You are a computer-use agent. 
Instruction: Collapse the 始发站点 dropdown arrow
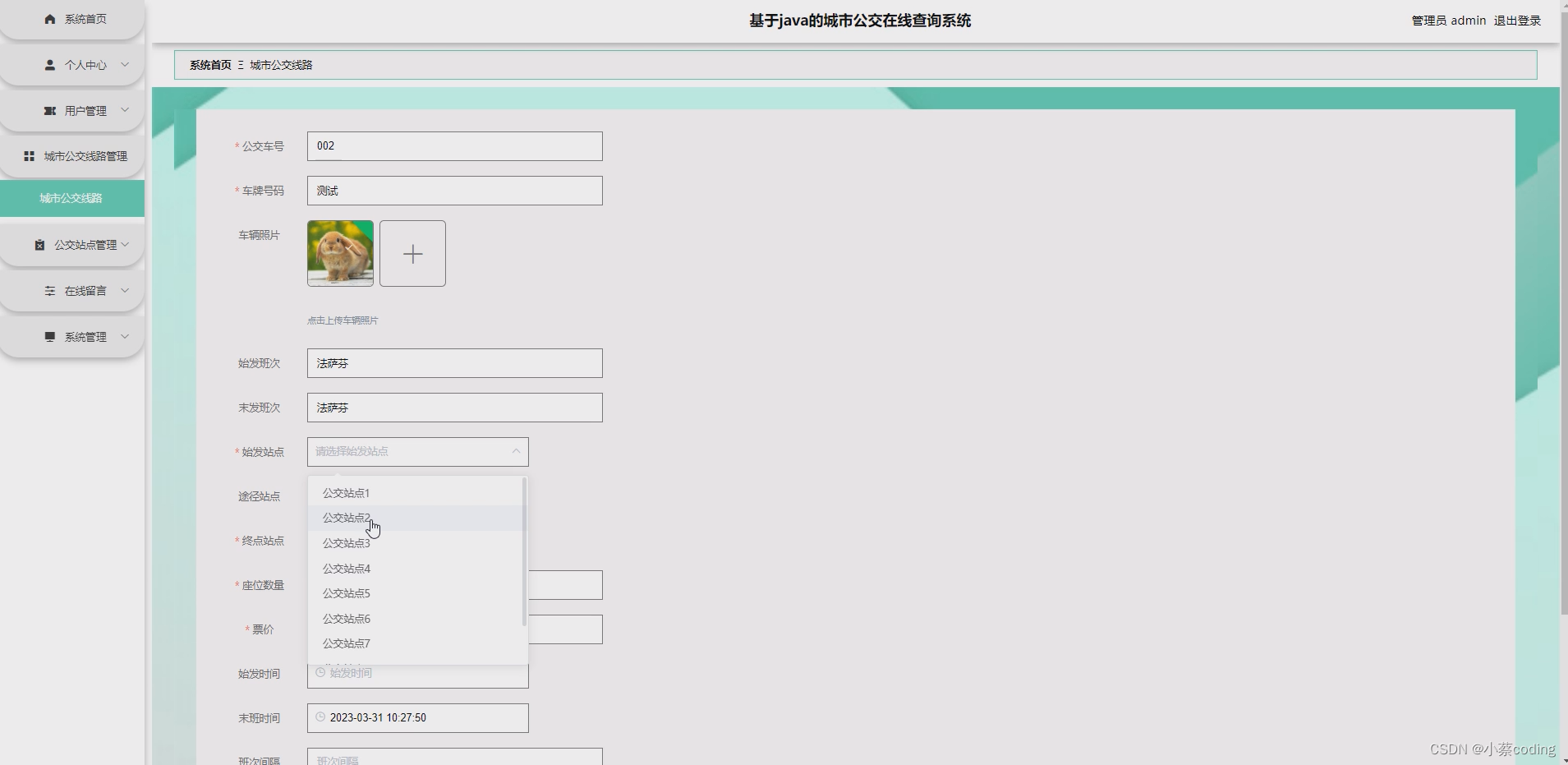point(516,451)
